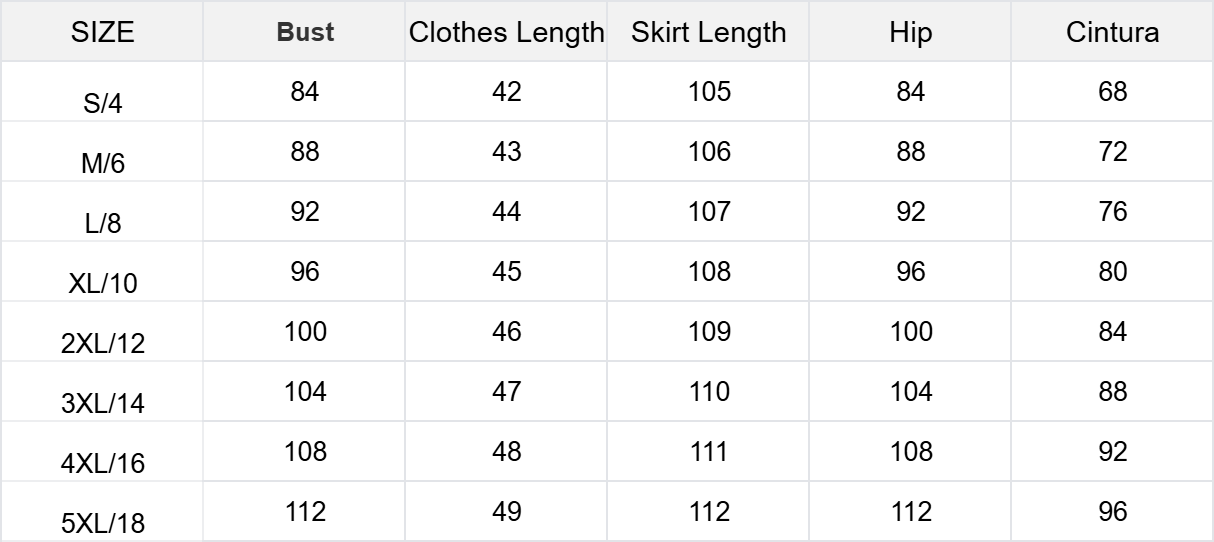Click the Clothes Length value 45 cell
Viewport: 1214px width, 542px height.
click(x=507, y=272)
